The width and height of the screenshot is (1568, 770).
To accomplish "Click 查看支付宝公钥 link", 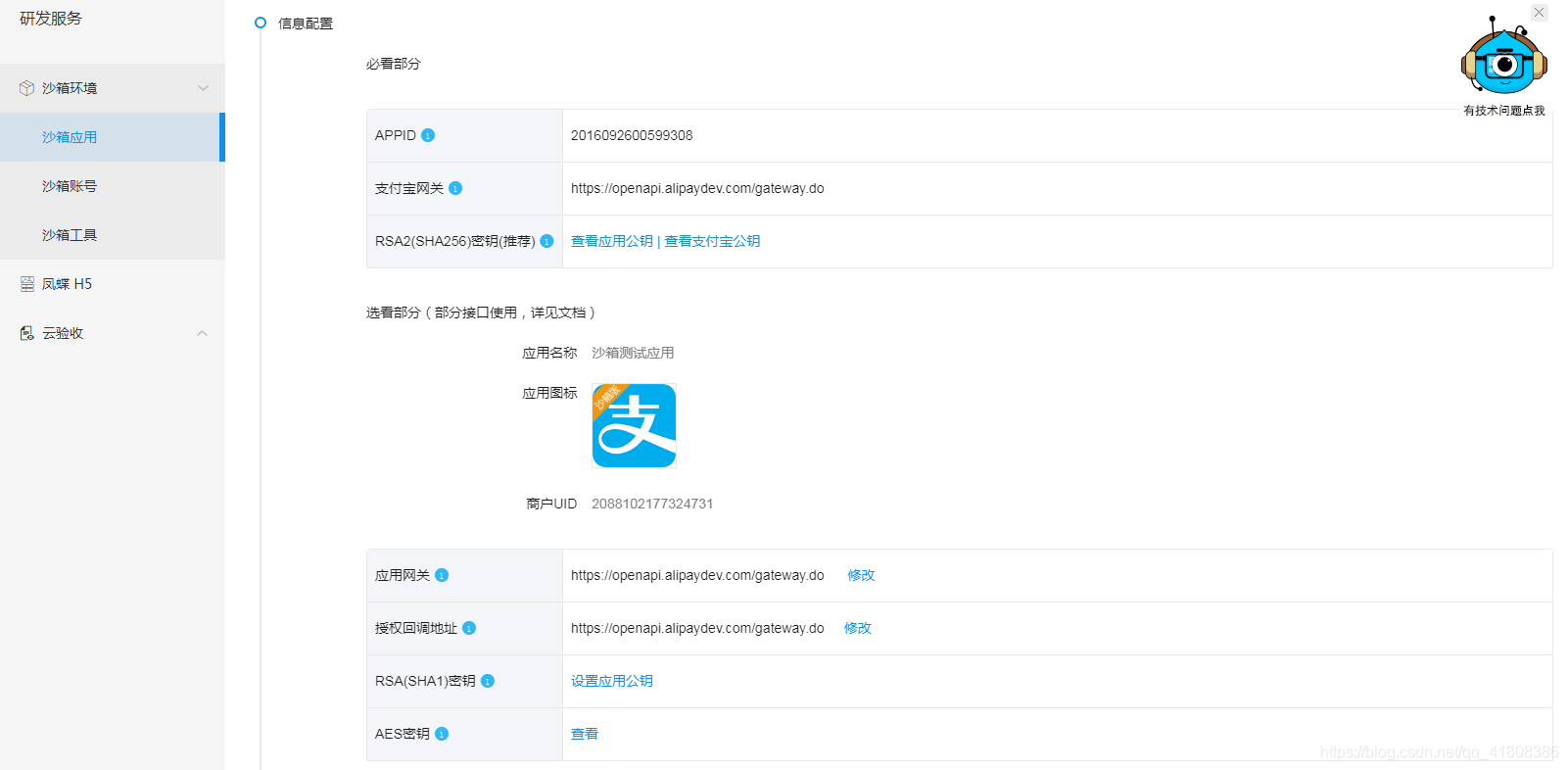I will [712, 241].
